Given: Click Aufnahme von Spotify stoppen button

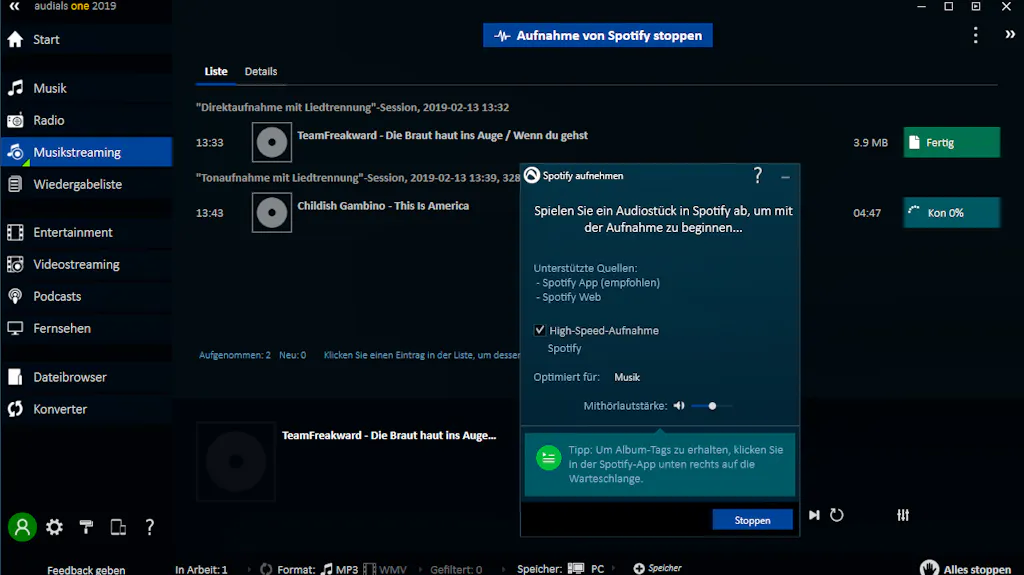Looking at the screenshot, I should tap(598, 35).
